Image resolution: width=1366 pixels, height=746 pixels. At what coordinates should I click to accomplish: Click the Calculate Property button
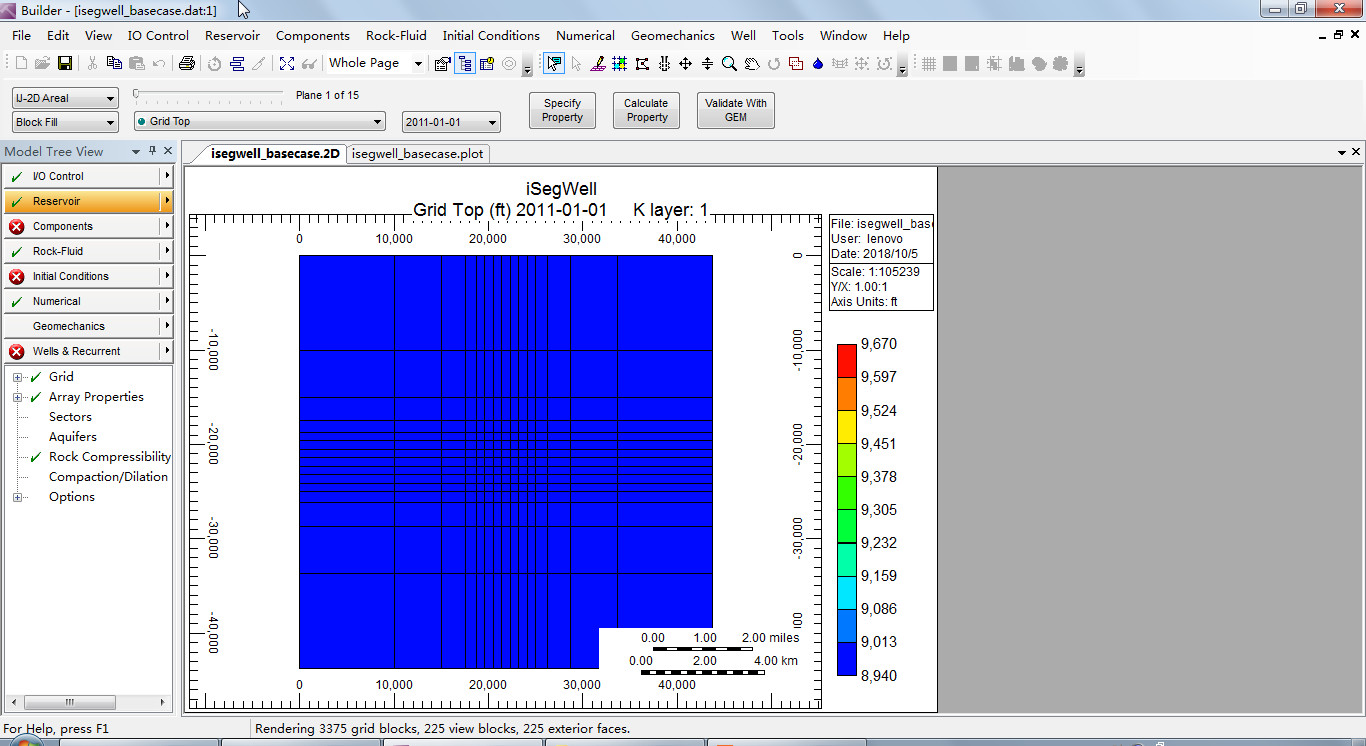click(x=646, y=110)
